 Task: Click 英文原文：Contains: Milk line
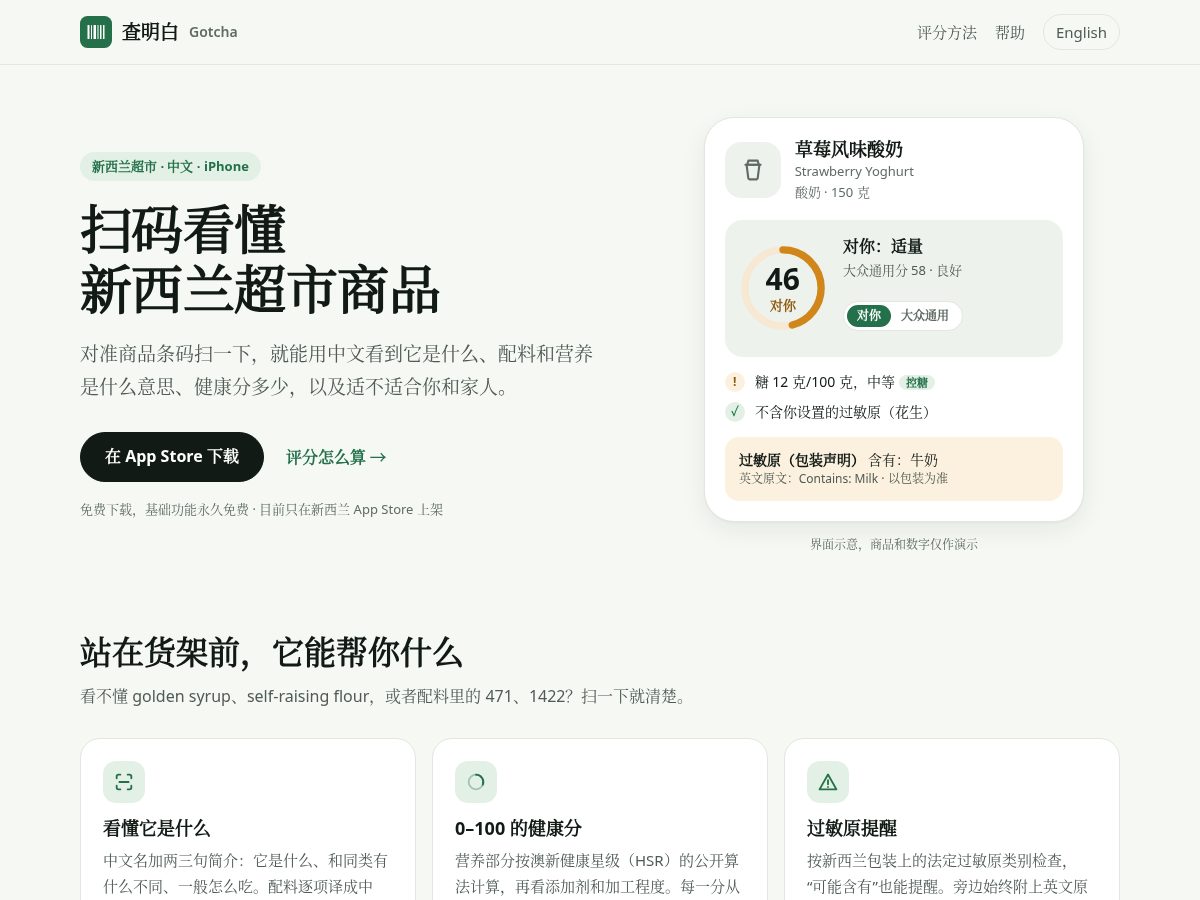(x=843, y=479)
